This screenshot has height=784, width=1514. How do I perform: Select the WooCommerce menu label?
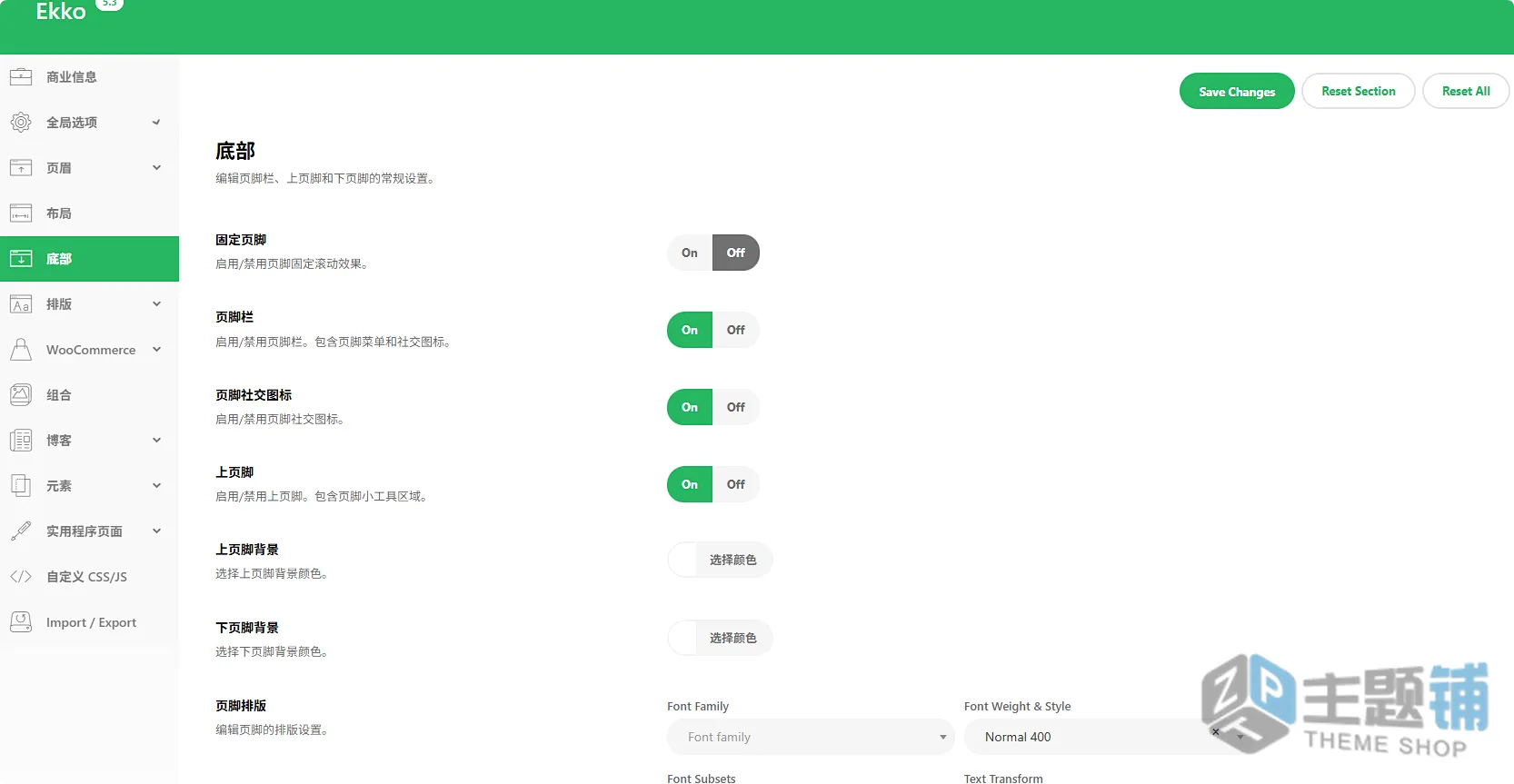(91, 350)
